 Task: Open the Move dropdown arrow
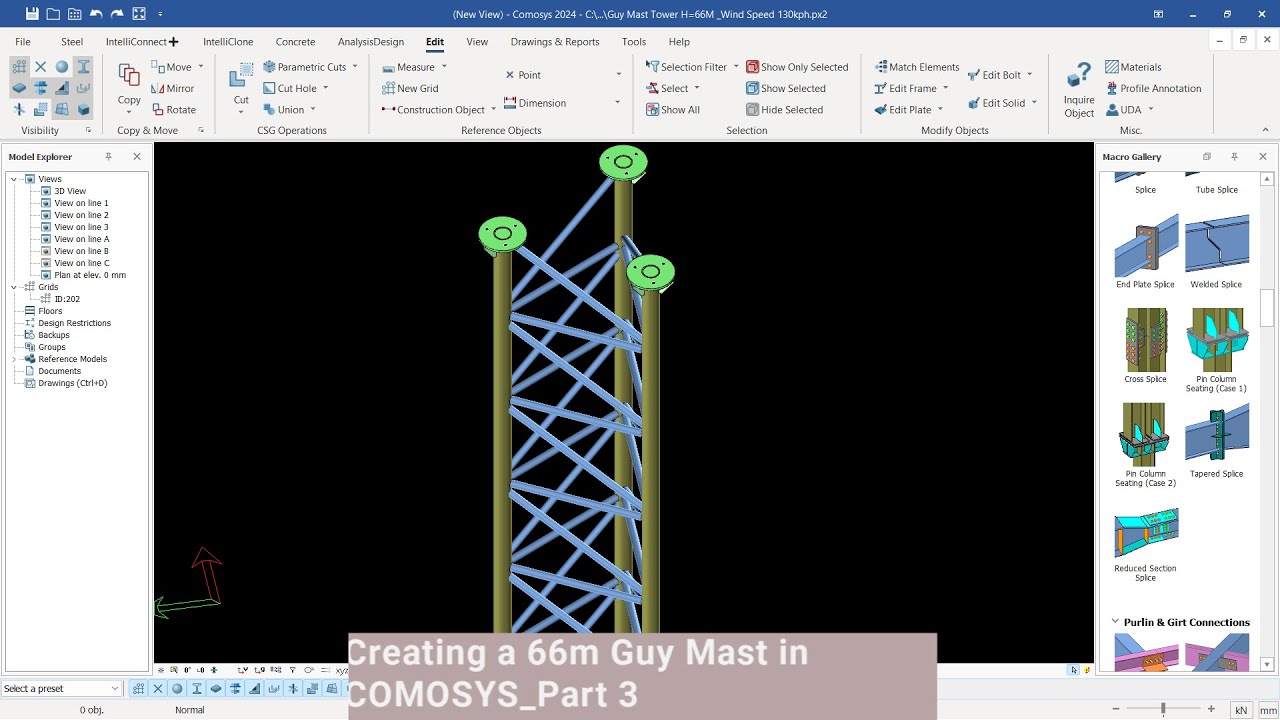point(201,67)
